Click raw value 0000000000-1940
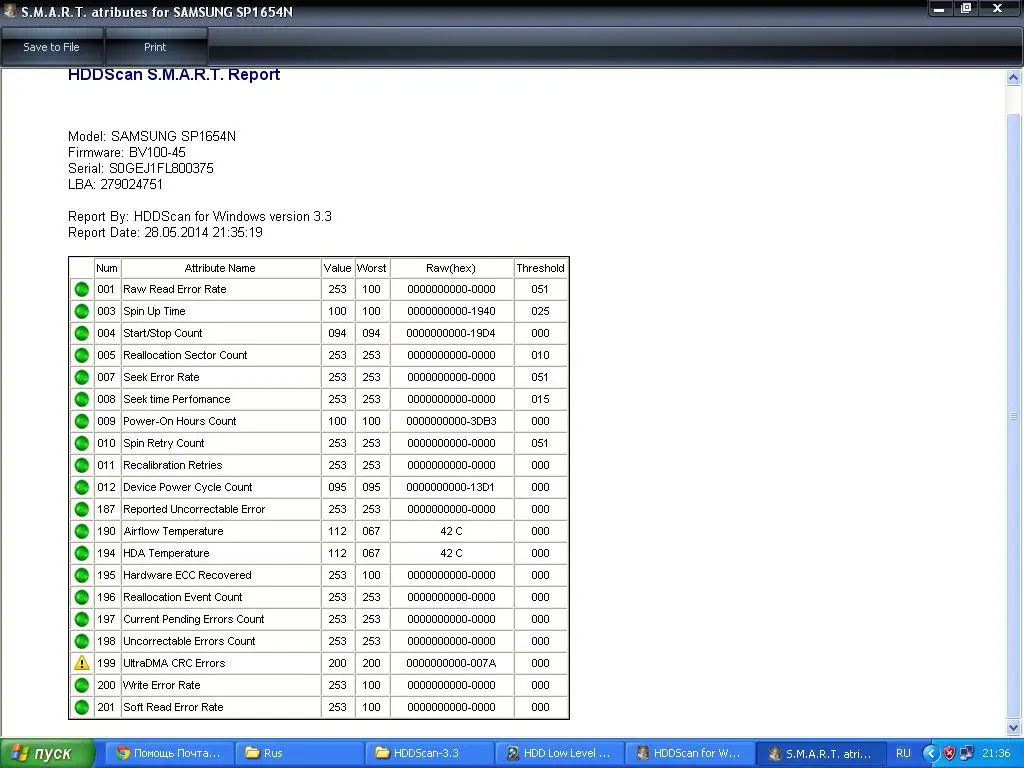This screenshot has height=768, width=1024. [451, 312]
